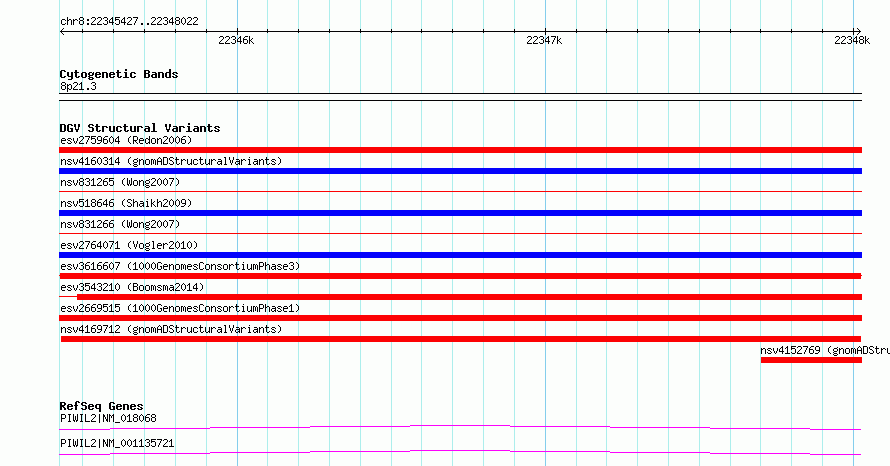This screenshot has height=466, width=890.
Task: Click the magenta line for PIWIL2|NM_018068
Action: click(x=460, y=427)
